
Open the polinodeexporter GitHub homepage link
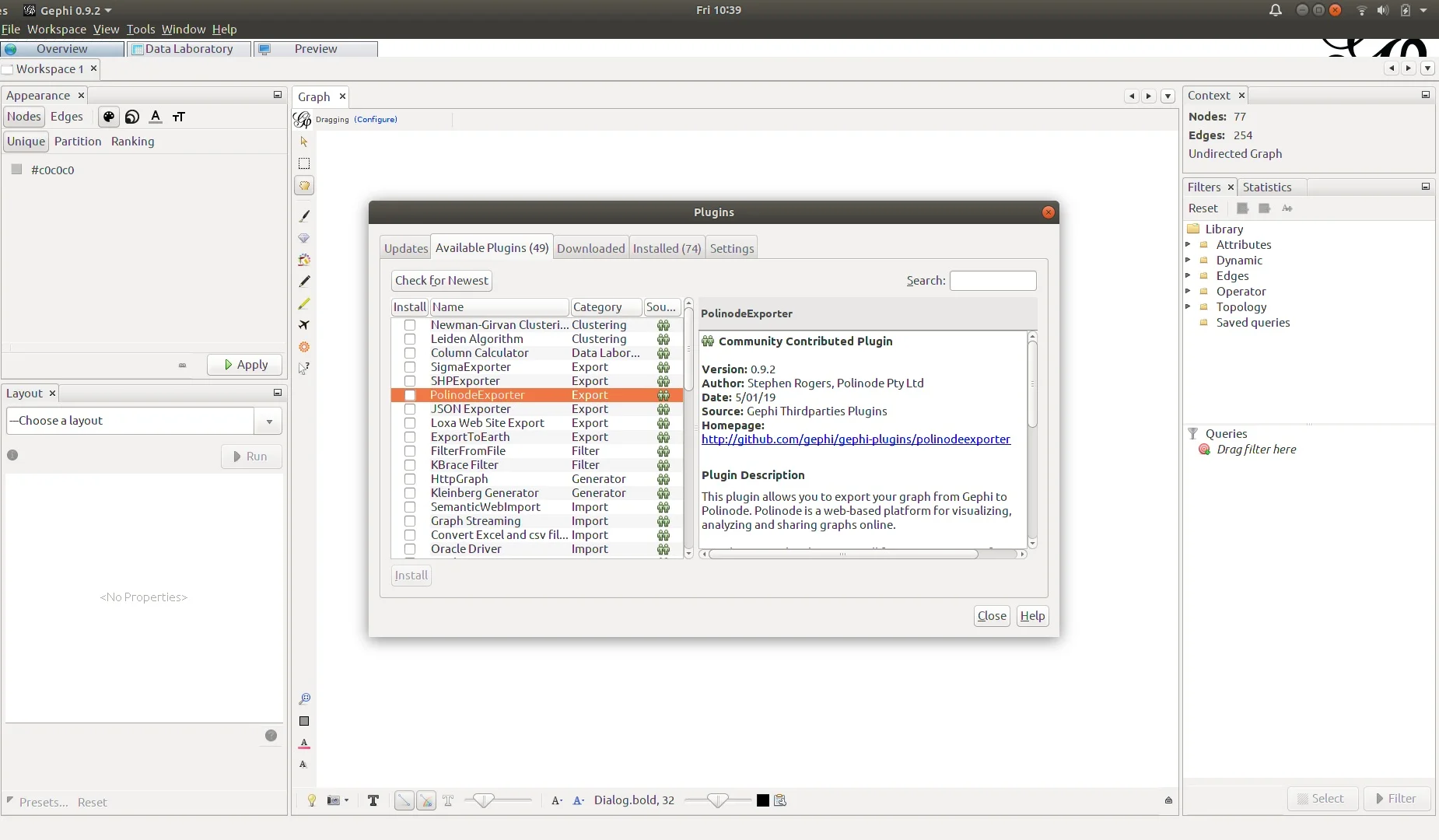856,439
